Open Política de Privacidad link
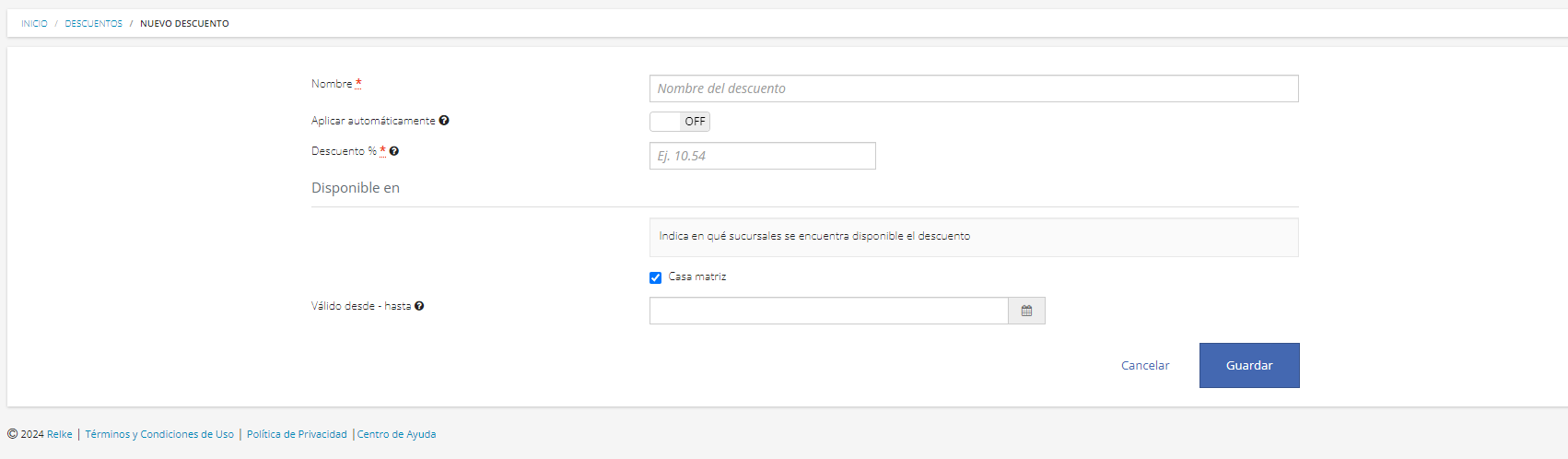This screenshot has width=1568, height=459. (x=297, y=434)
